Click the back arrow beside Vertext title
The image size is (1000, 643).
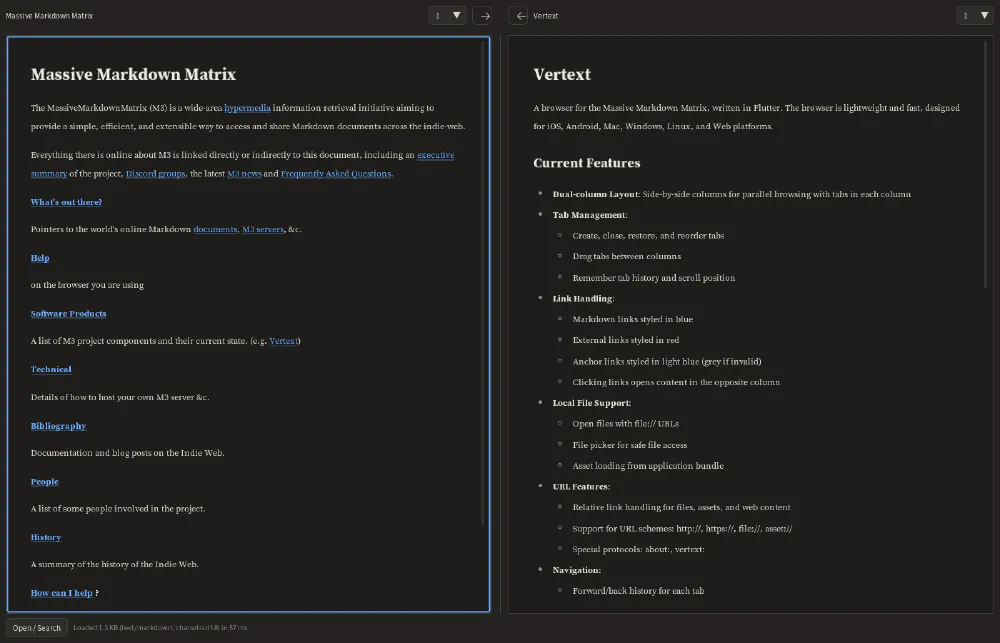[520, 16]
